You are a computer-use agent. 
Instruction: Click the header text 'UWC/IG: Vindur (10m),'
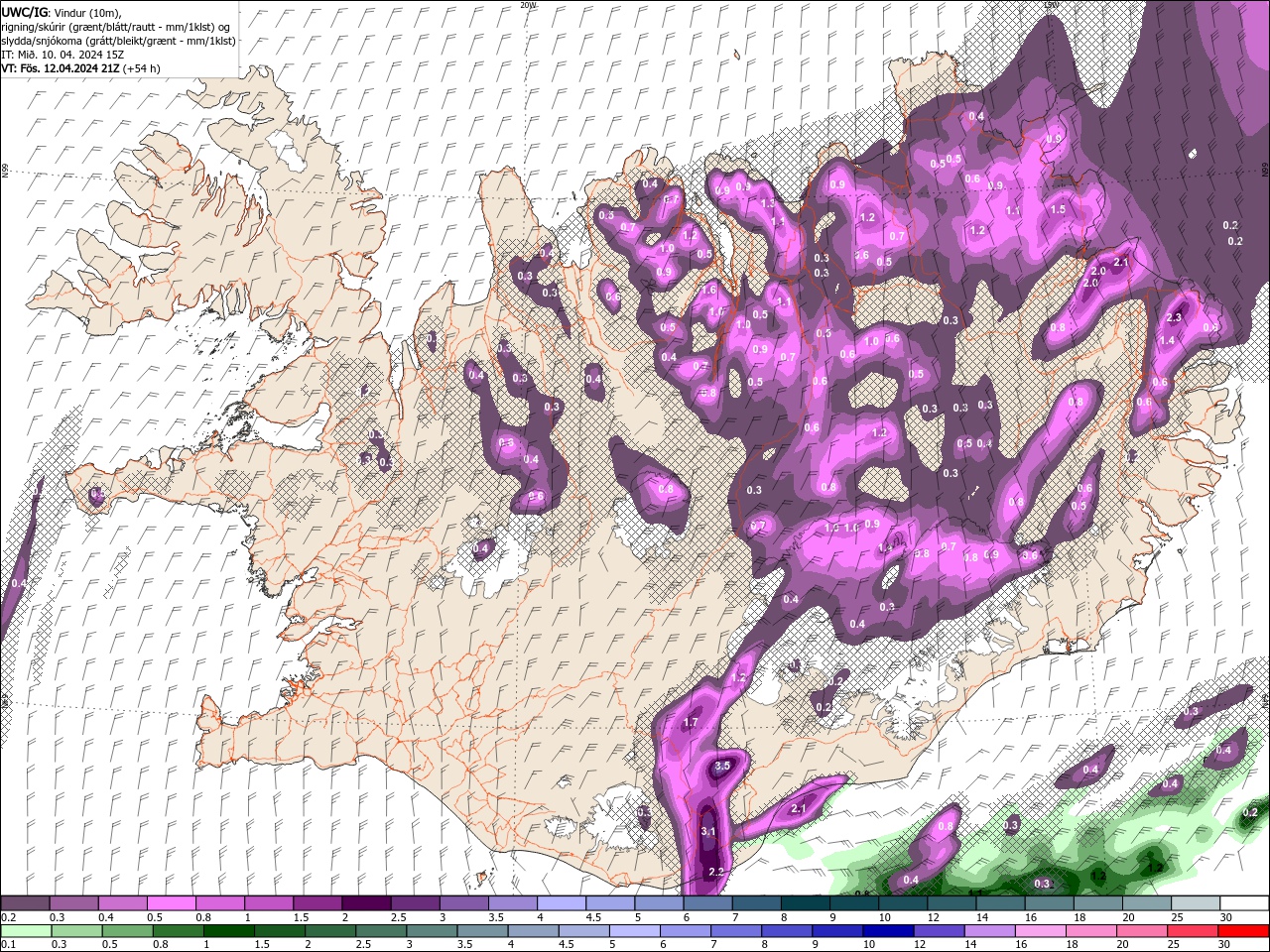tap(62, 12)
